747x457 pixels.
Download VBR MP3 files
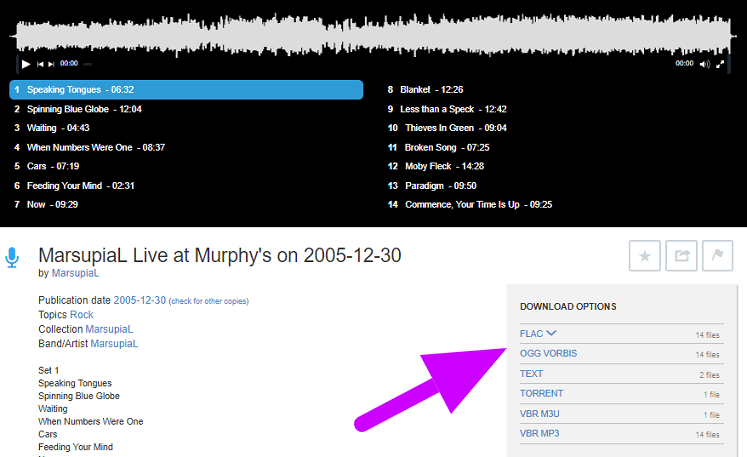coord(539,434)
